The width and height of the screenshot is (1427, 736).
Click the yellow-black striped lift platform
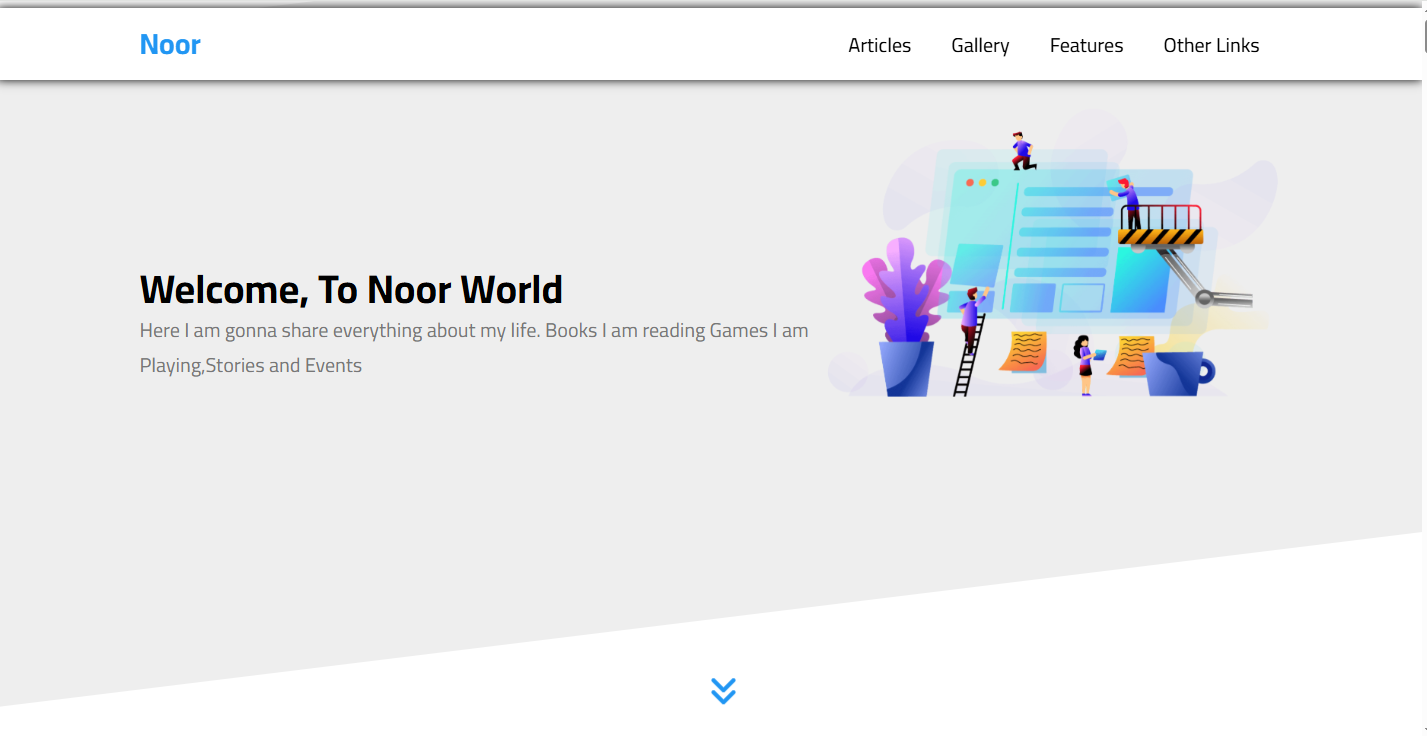click(x=1160, y=237)
